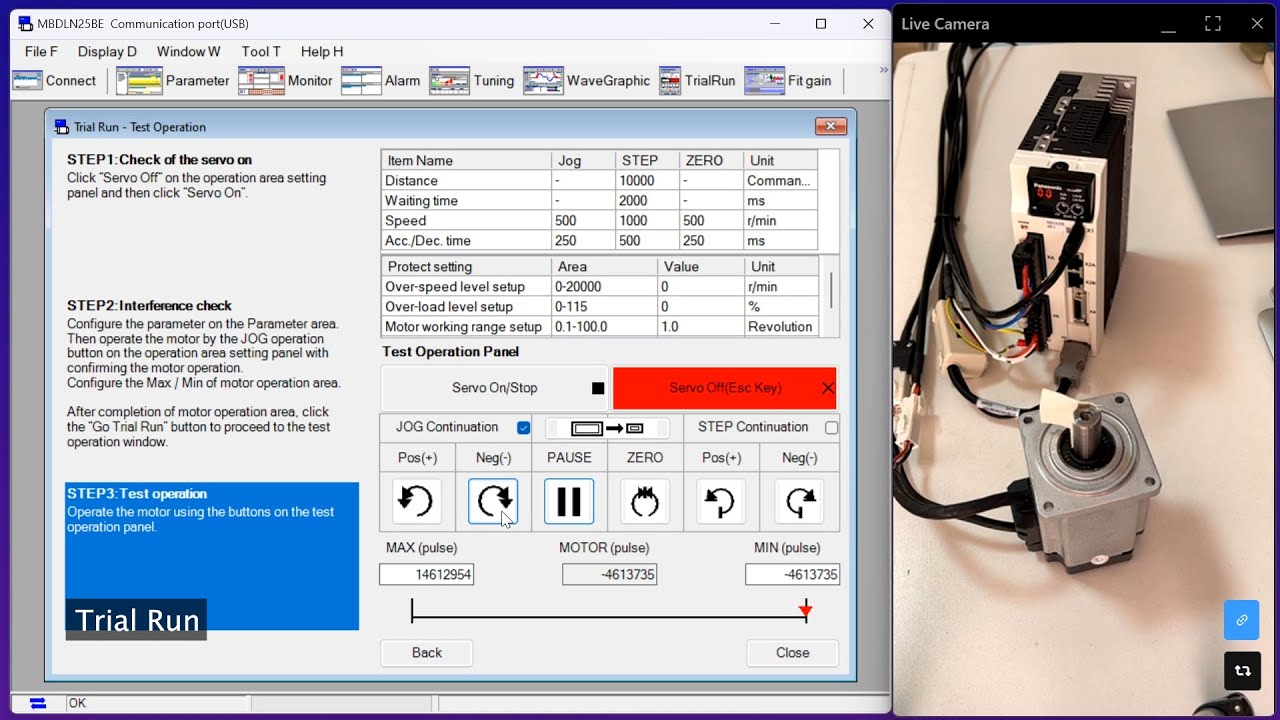Open the Display D menu
This screenshot has height=720, width=1280.
coord(107,51)
